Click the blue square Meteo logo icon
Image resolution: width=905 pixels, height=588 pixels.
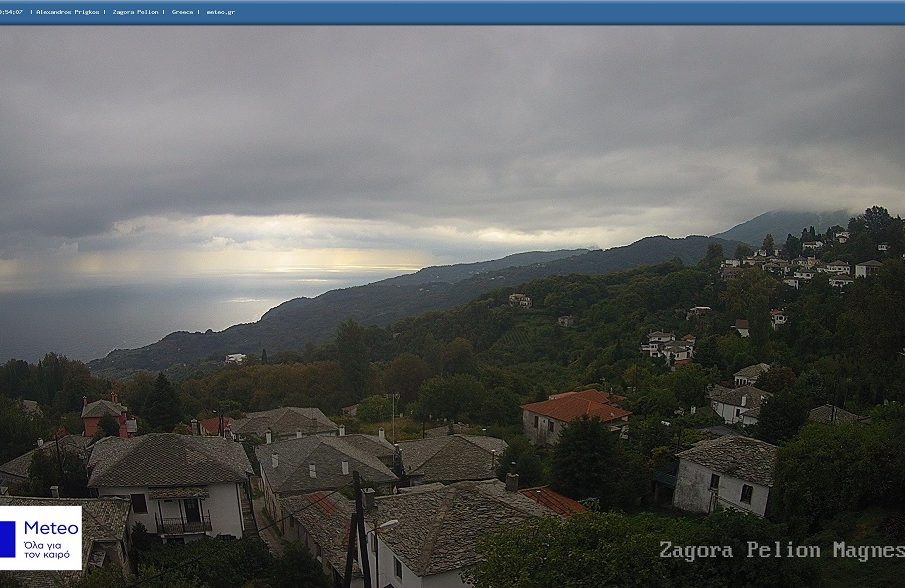click(8, 538)
